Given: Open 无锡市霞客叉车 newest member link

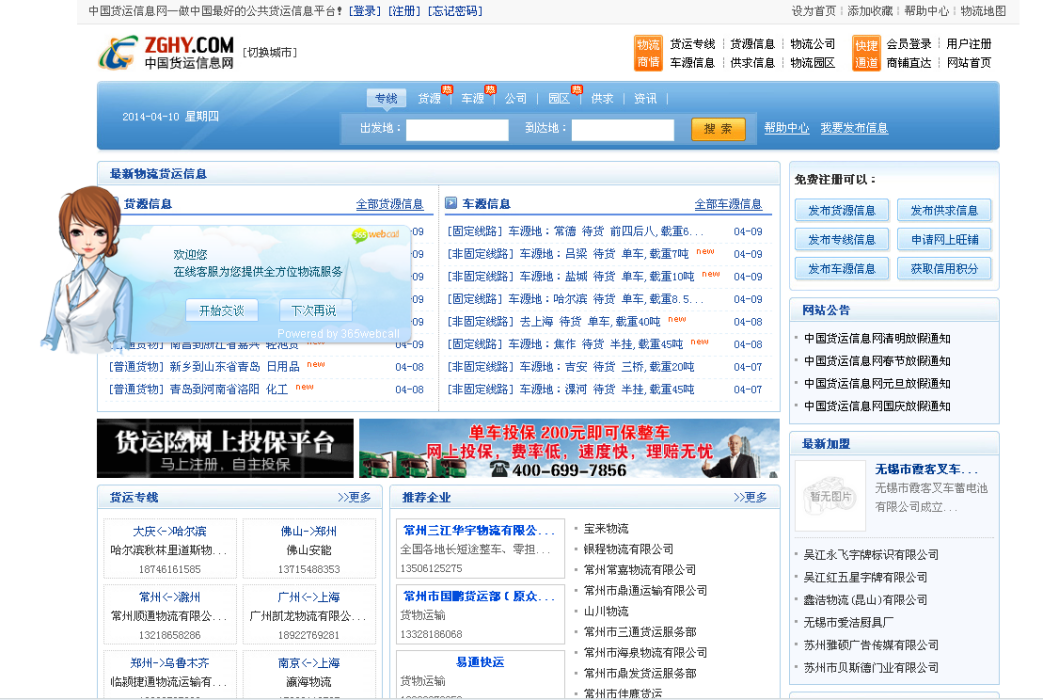Looking at the screenshot, I should [927, 469].
